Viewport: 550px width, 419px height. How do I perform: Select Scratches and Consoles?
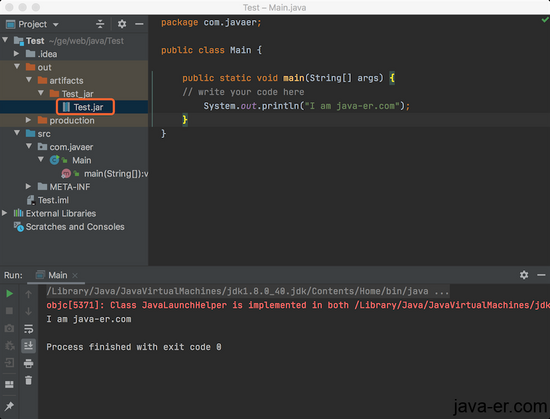coord(75,227)
